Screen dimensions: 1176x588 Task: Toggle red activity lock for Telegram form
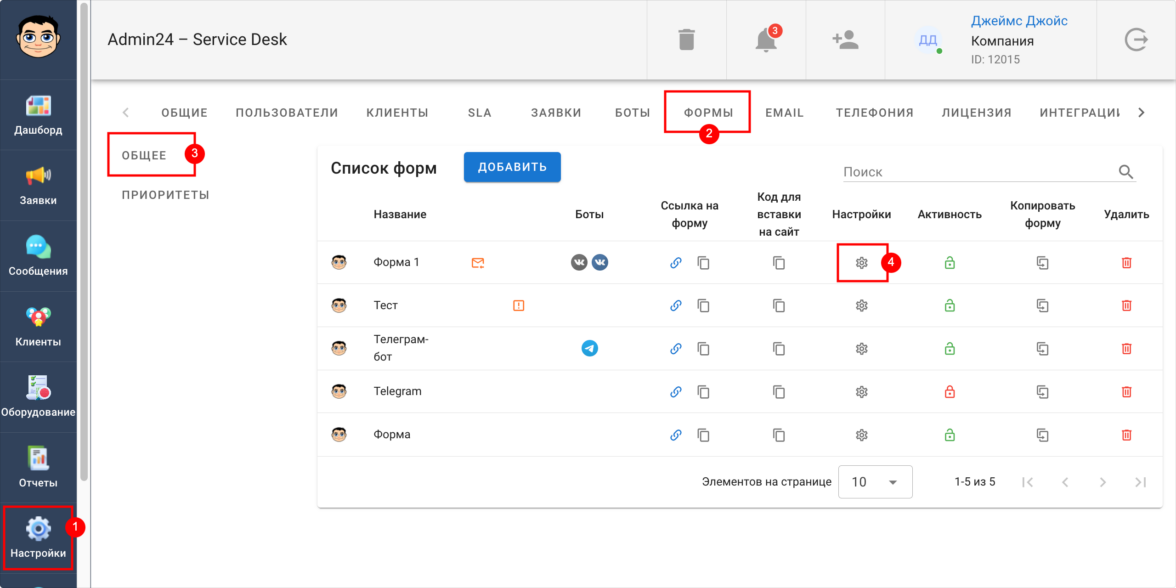pyautogui.click(x=949, y=392)
